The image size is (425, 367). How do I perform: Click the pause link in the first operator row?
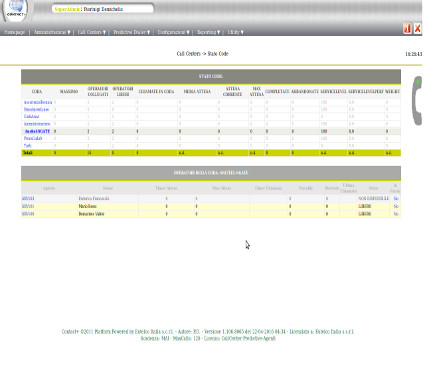396,198
